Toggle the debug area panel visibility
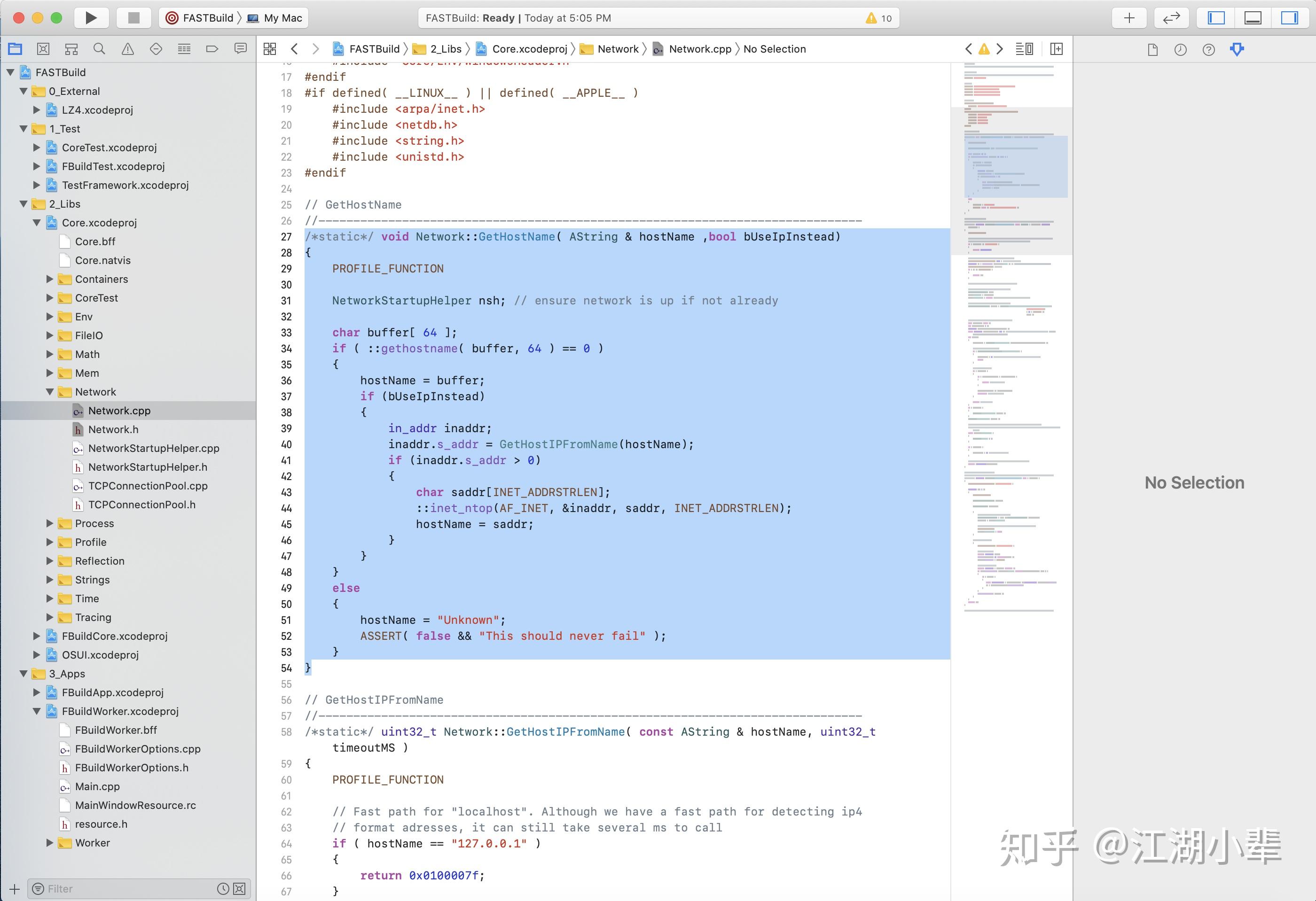Screen dimensions: 1316x901 point(1253,17)
